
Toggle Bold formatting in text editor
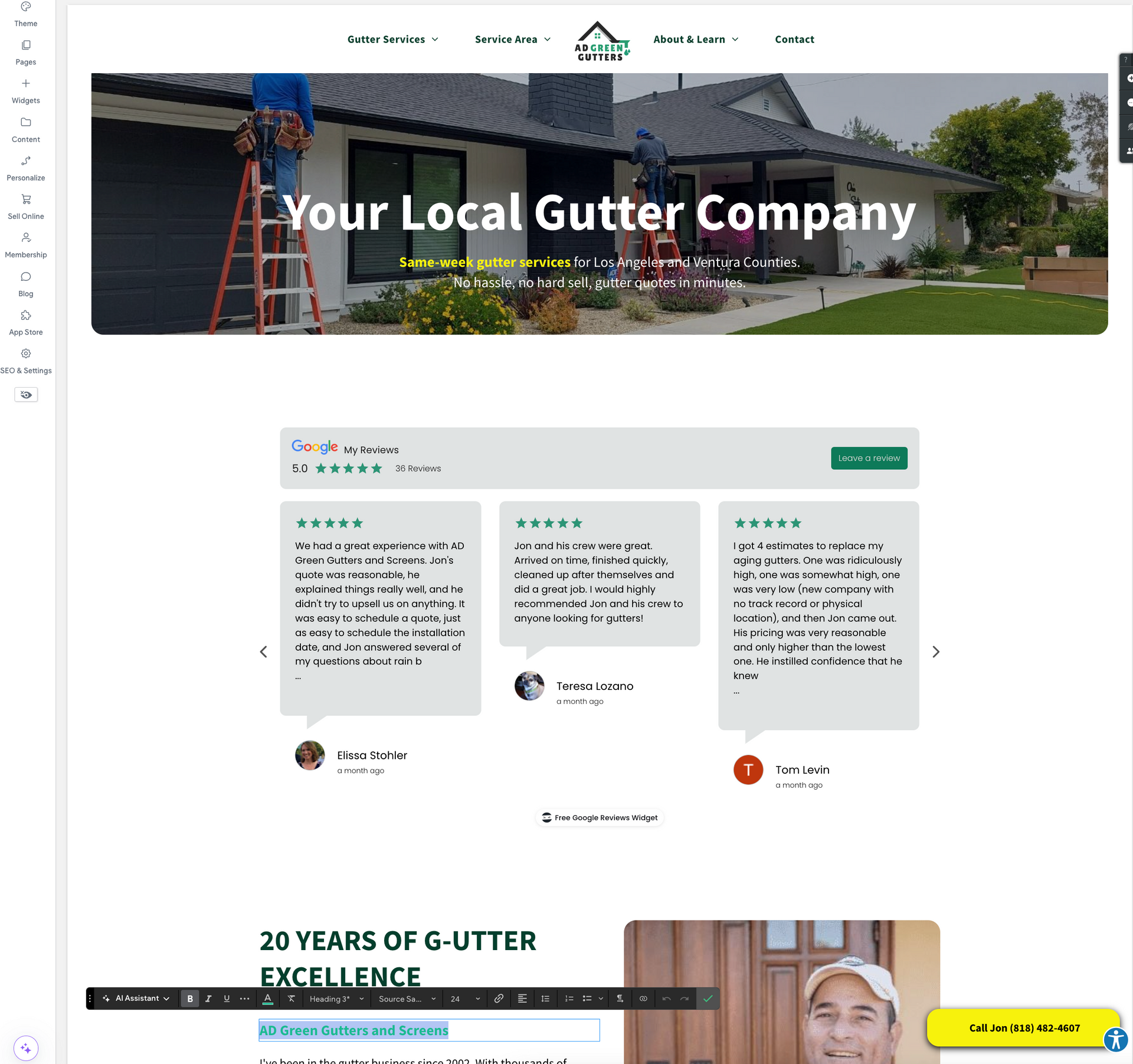click(x=191, y=999)
